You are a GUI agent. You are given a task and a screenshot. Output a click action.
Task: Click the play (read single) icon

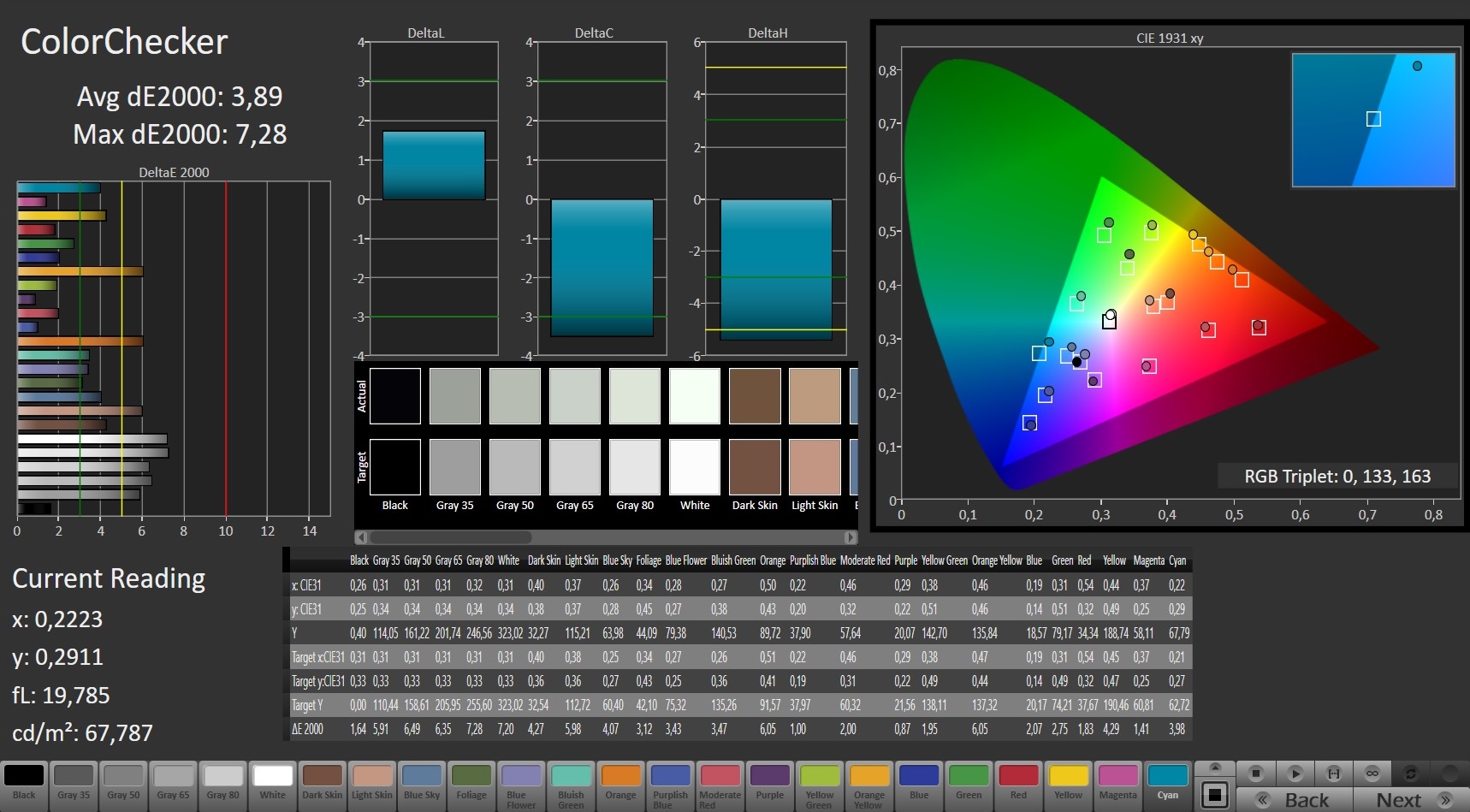(1295, 773)
